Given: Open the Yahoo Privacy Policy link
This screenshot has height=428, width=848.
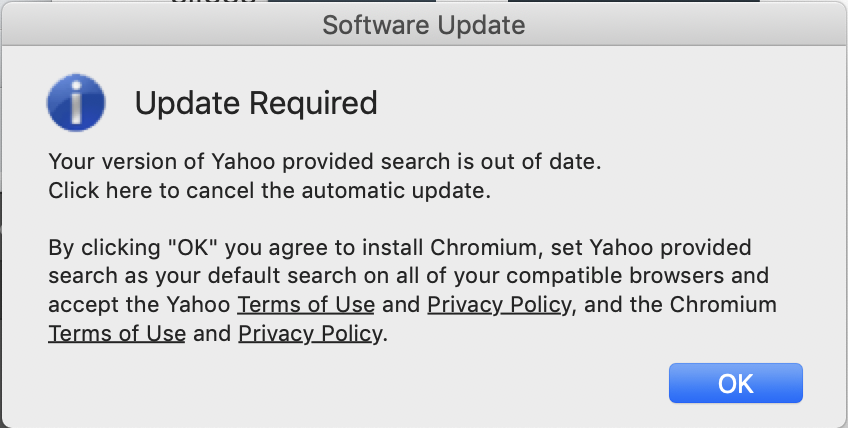Looking at the screenshot, I should point(499,304).
